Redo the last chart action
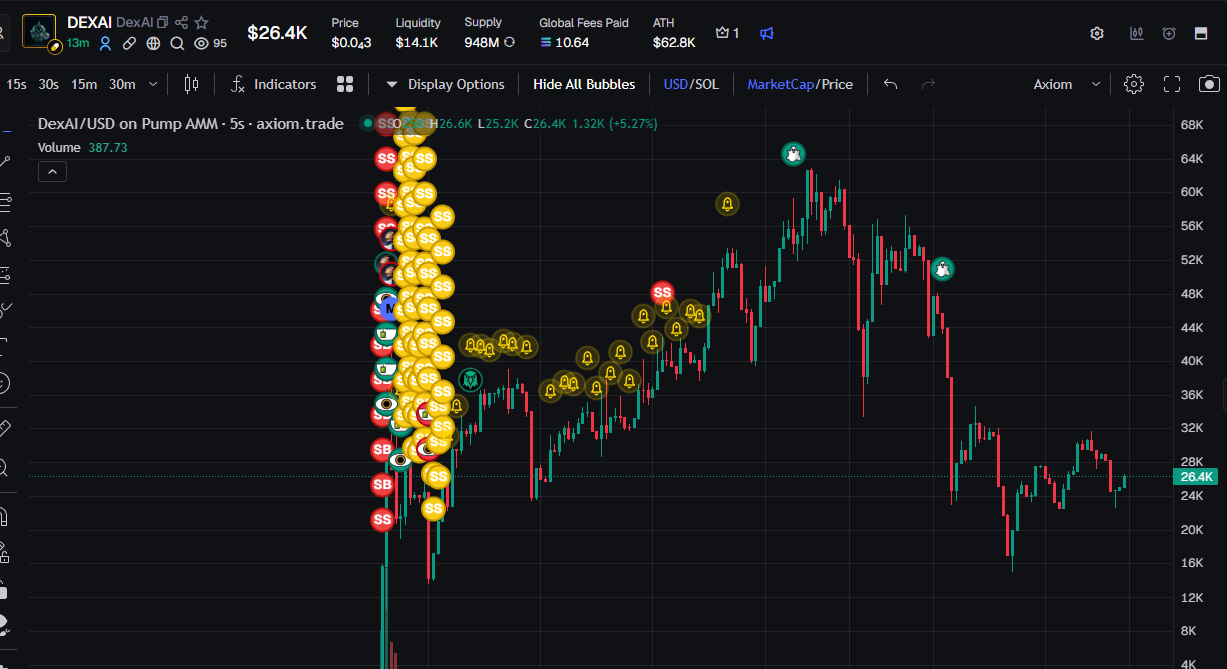Screen dimensions: 1227x669 point(928,84)
